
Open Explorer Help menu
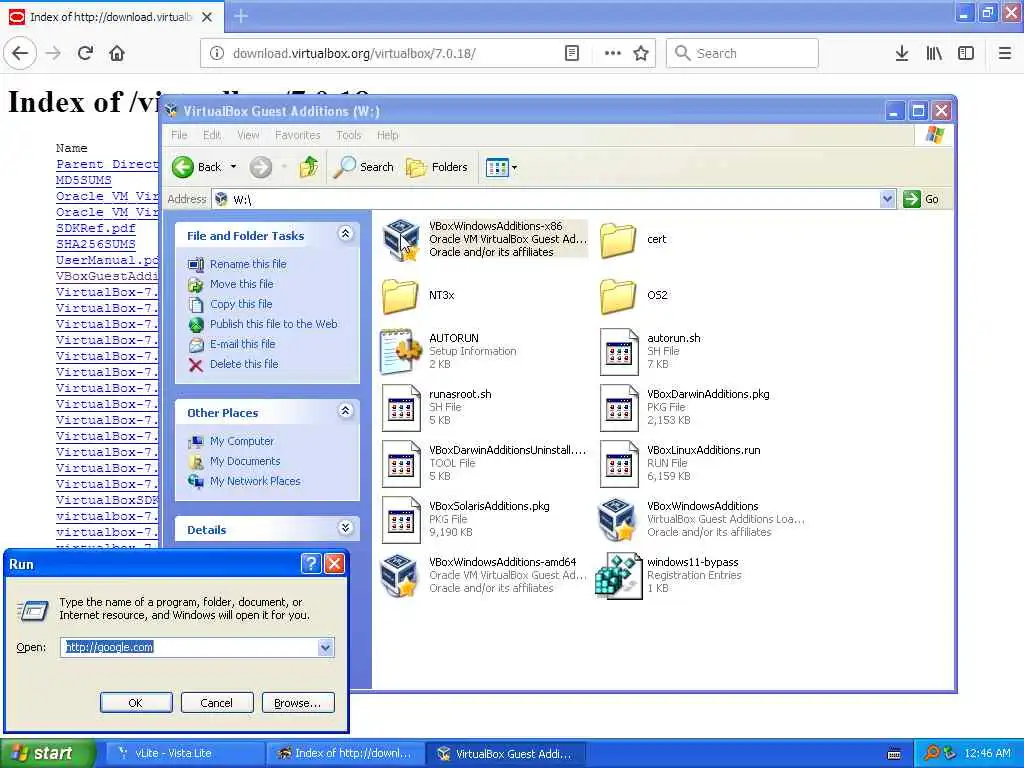[387, 135]
